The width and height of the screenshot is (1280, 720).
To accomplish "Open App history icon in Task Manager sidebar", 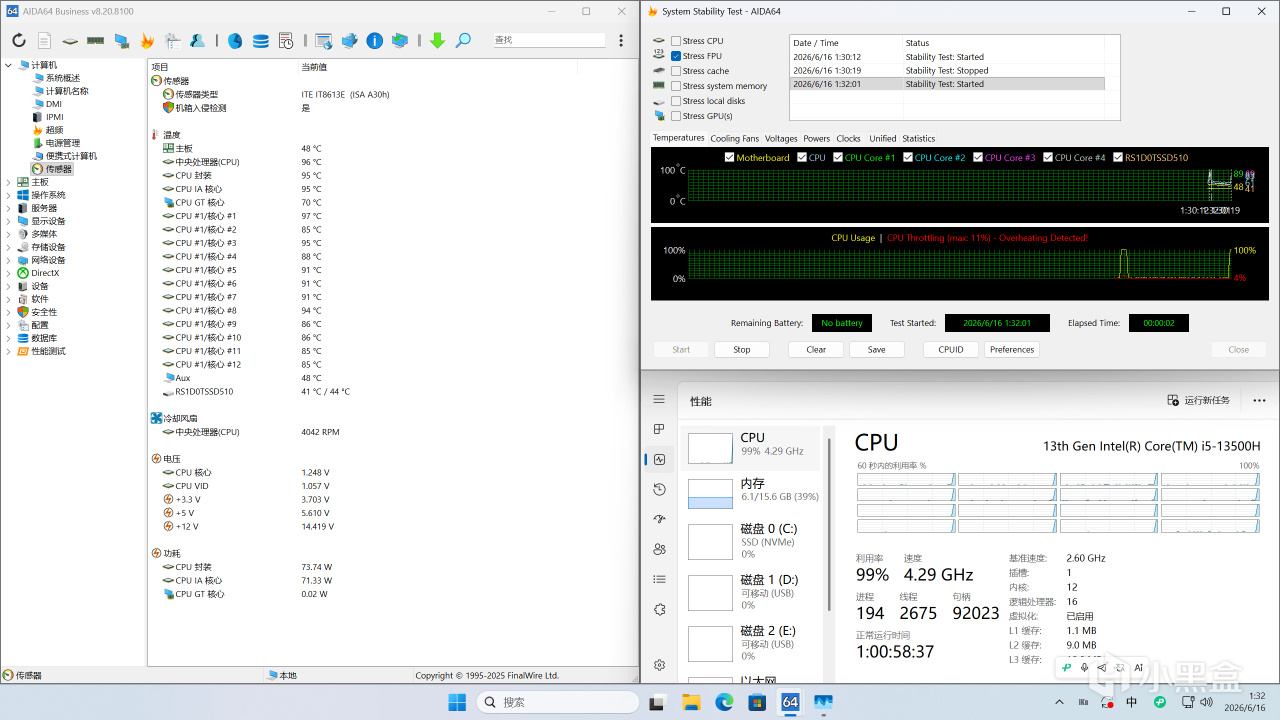I will [x=659, y=489].
